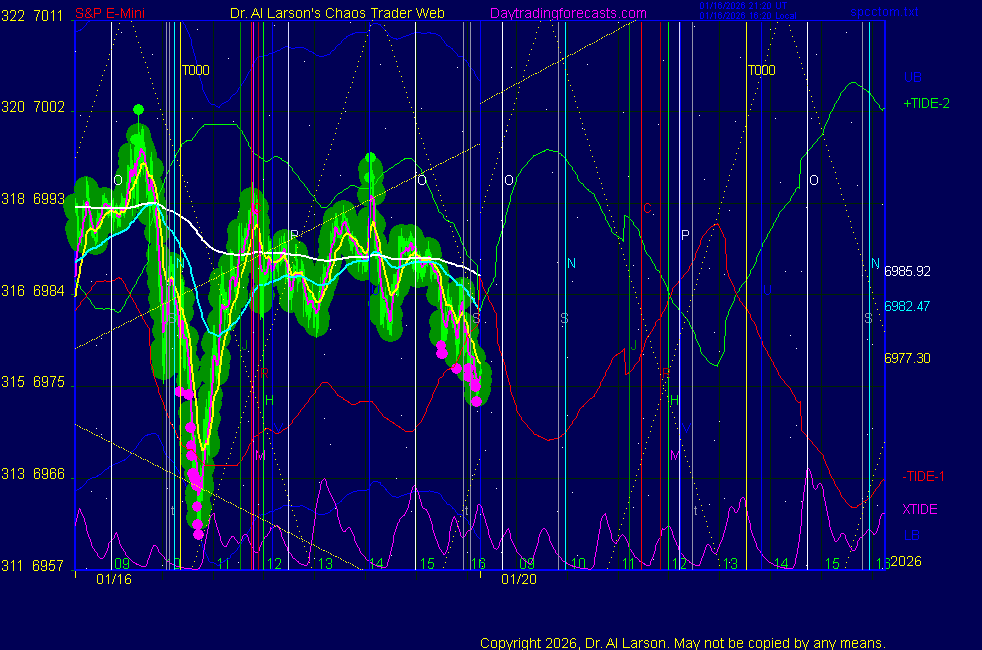Click the cyan 6982.47 price value
This screenshot has height=650, width=982.
pyautogui.click(x=907, y=305)
